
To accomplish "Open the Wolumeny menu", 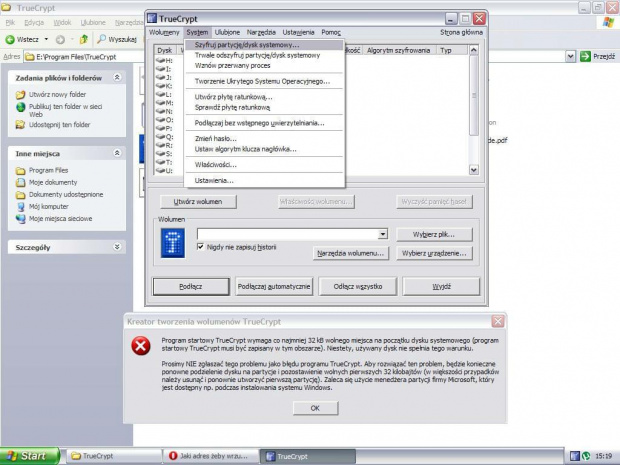I will [x=164, y=32].
